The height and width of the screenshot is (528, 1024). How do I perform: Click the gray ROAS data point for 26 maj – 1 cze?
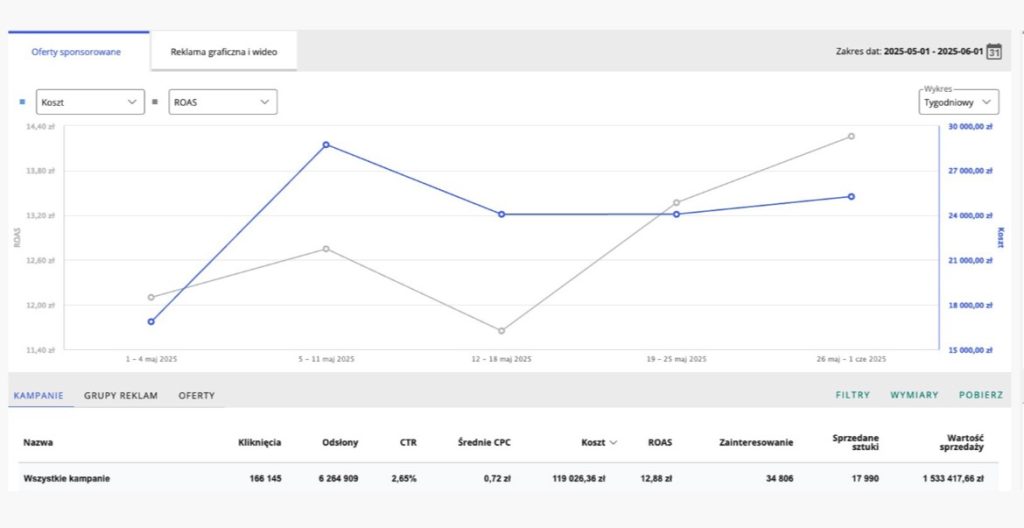[x=851, y=136]
